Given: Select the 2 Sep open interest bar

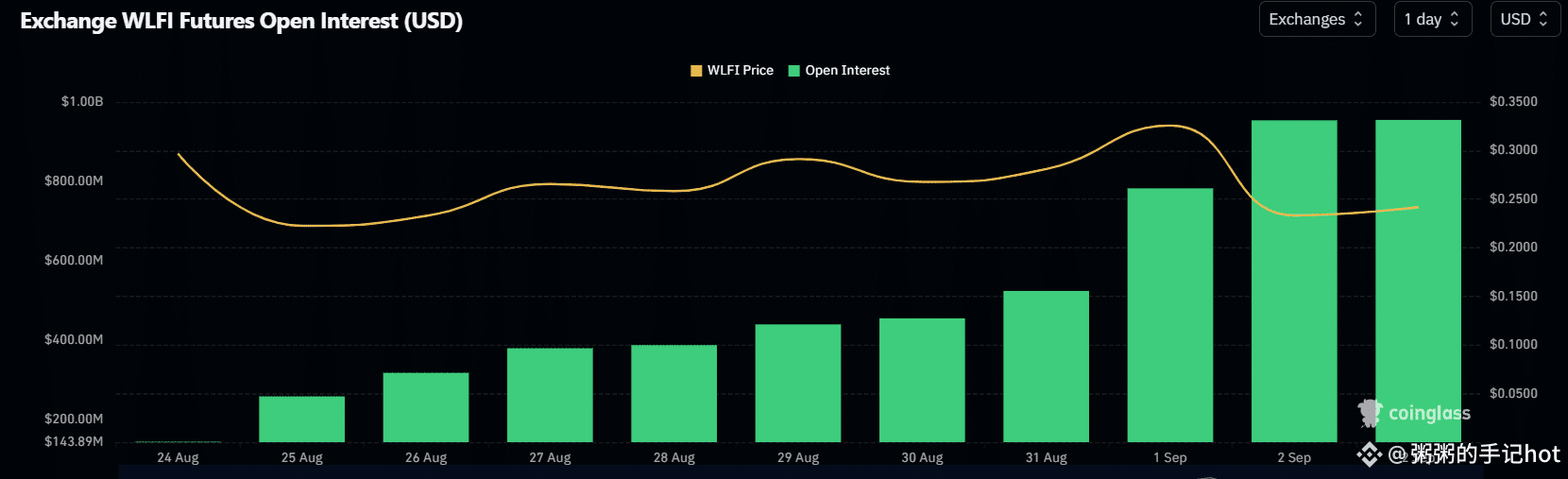Looking at the screenshot, I should [1294, 281].
